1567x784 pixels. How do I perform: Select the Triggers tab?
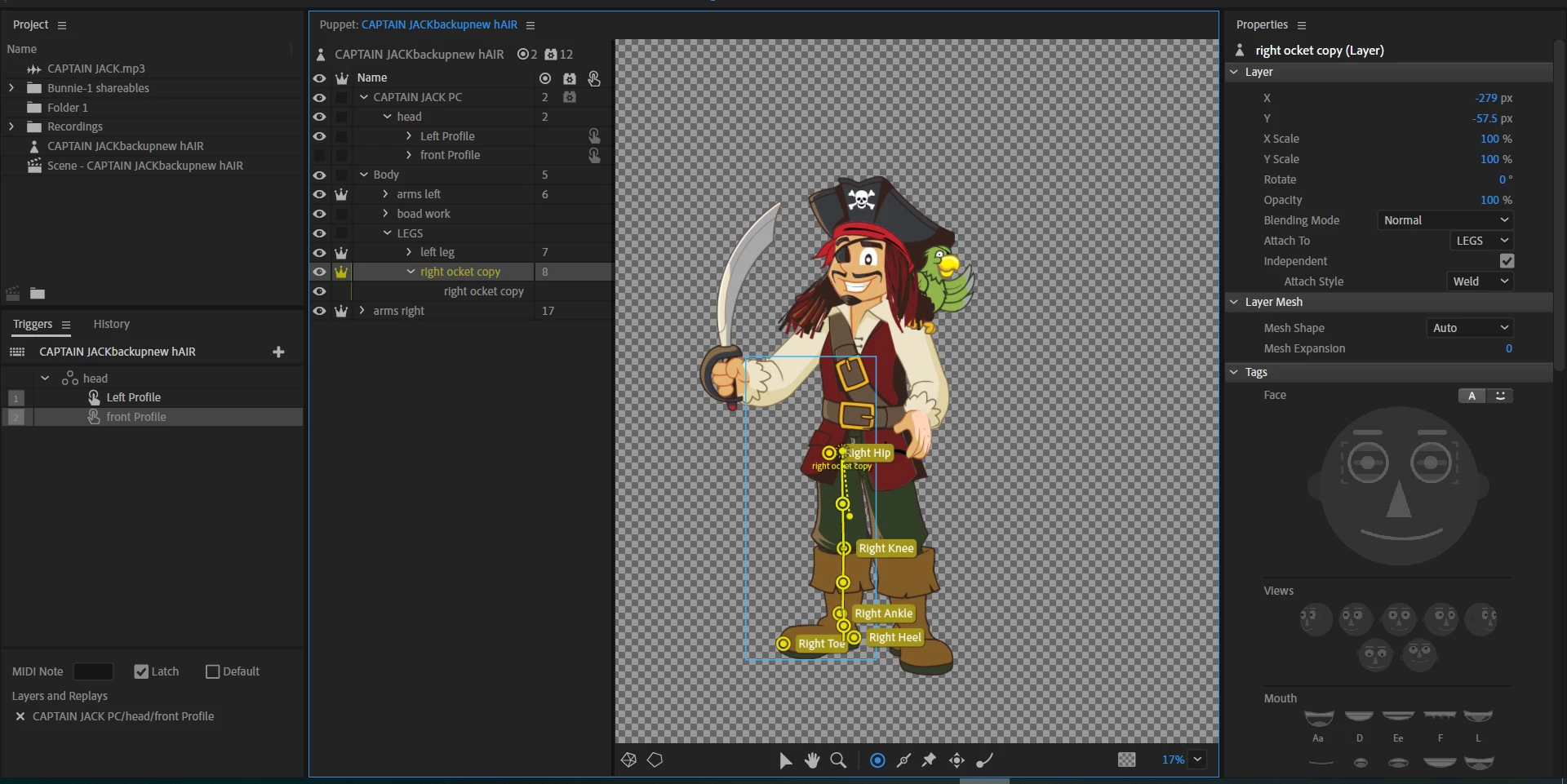pyautogui.click(x=33, y=324)
